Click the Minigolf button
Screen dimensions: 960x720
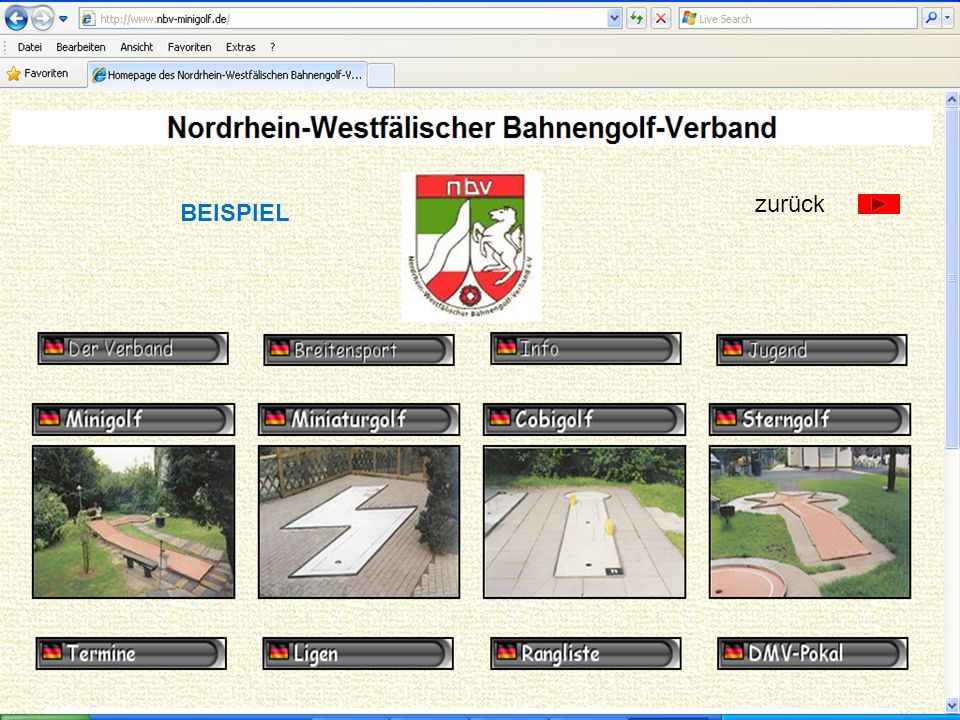[x=133, y=419]
